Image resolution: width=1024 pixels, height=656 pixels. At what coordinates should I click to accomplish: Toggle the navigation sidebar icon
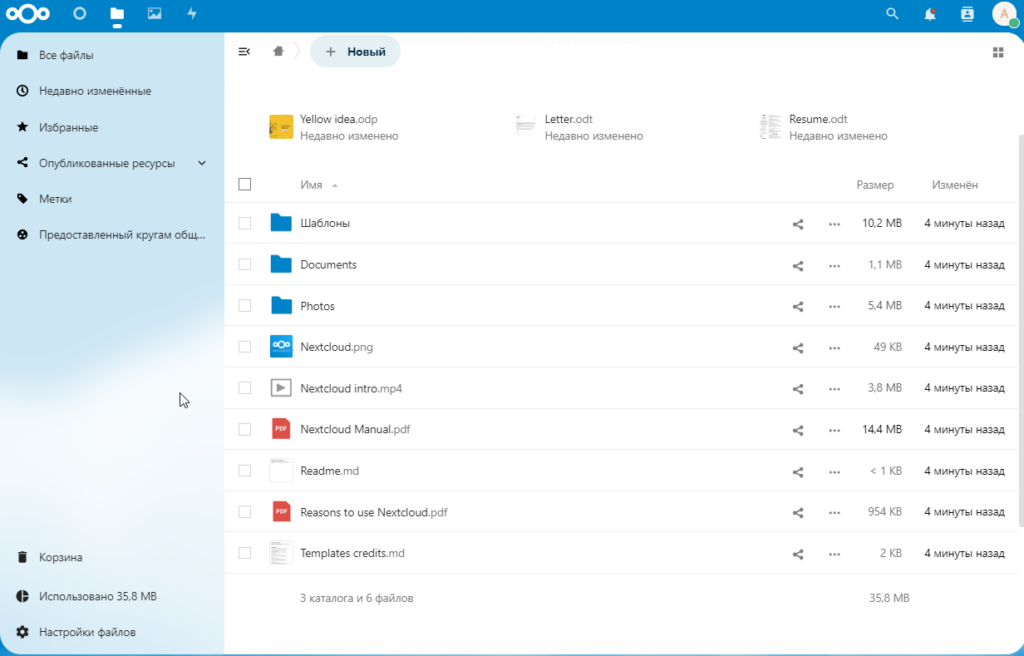[244, 52]
